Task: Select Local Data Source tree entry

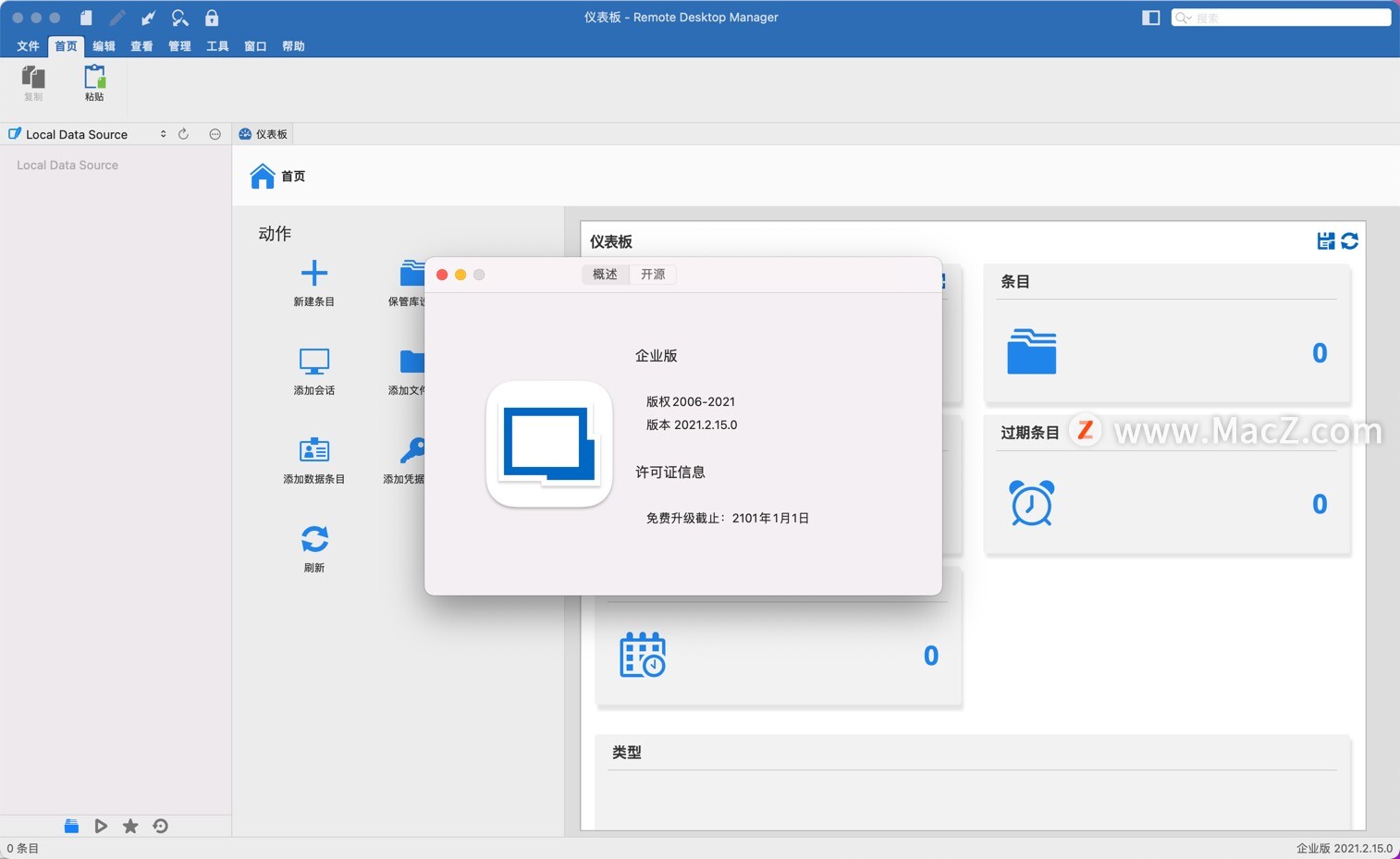Action: 68,166
